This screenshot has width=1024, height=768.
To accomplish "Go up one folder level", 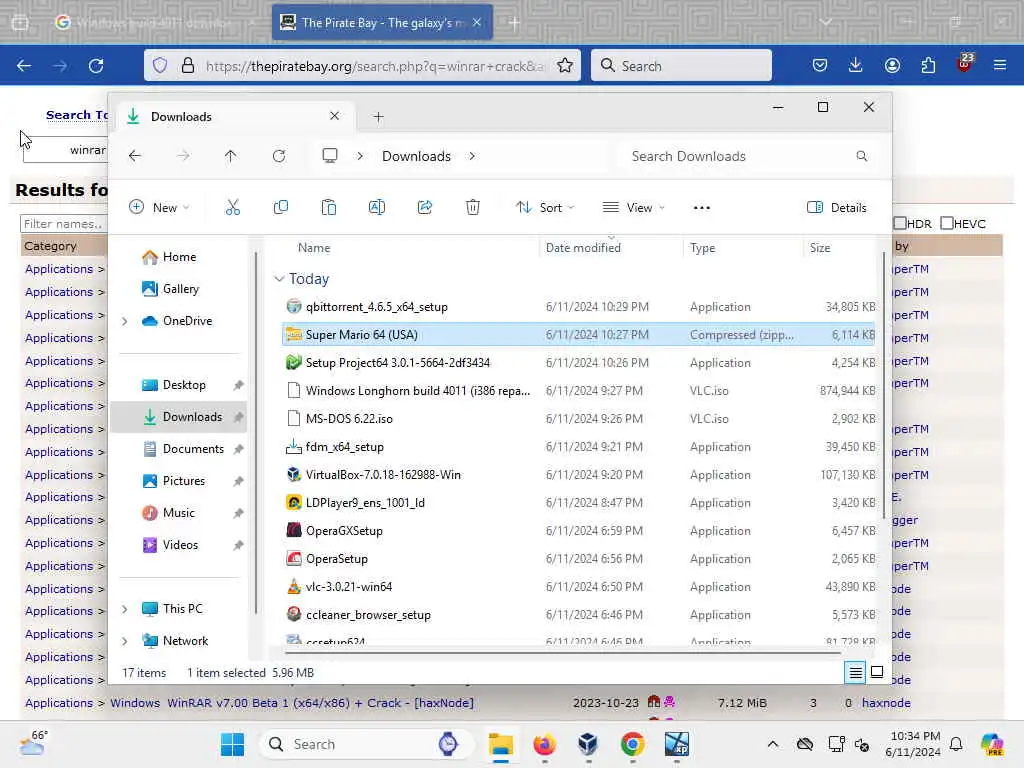I will (x=231, y=156).
